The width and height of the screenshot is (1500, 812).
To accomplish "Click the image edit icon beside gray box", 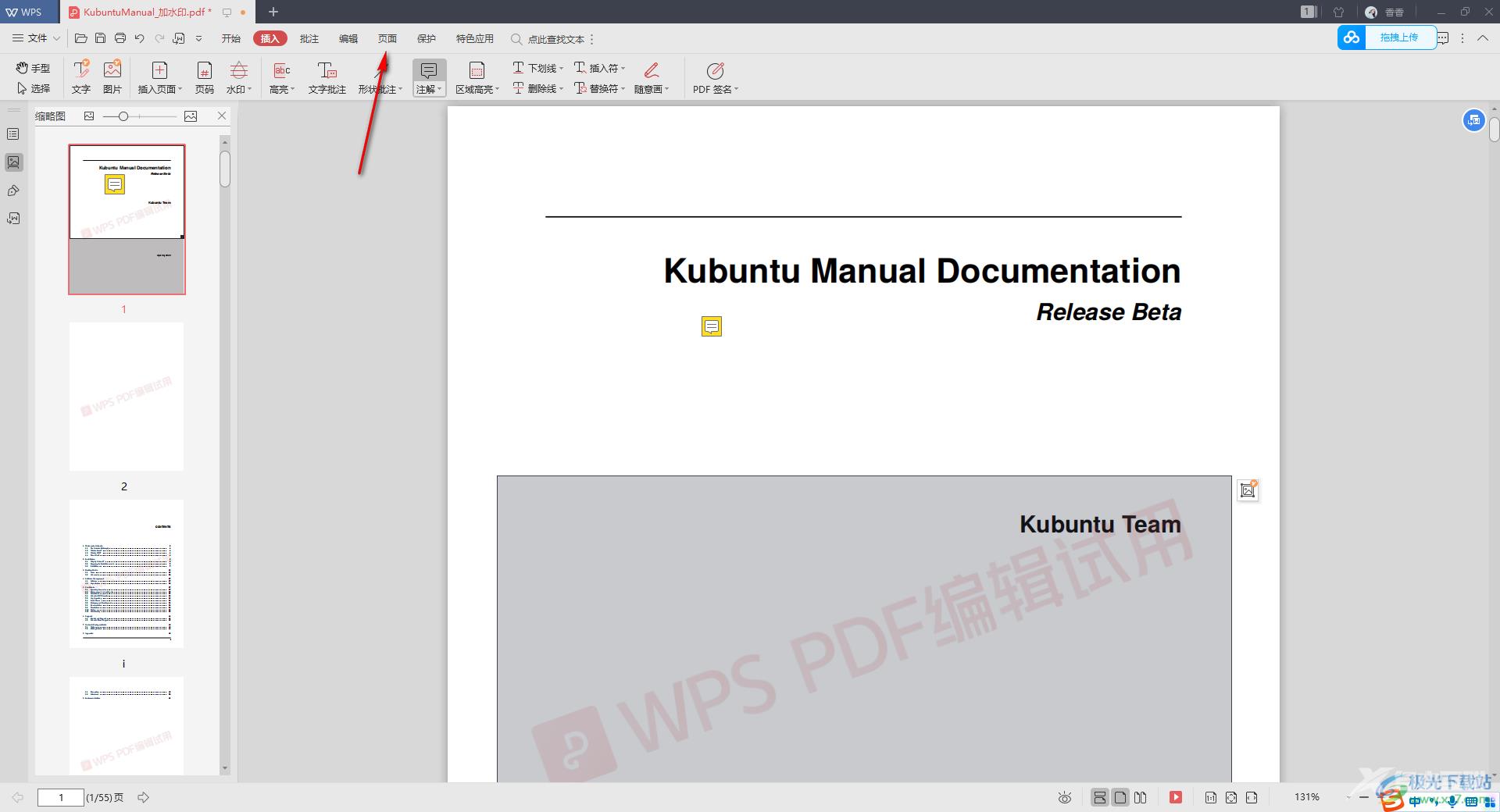I will click(x=1248, y=490).
